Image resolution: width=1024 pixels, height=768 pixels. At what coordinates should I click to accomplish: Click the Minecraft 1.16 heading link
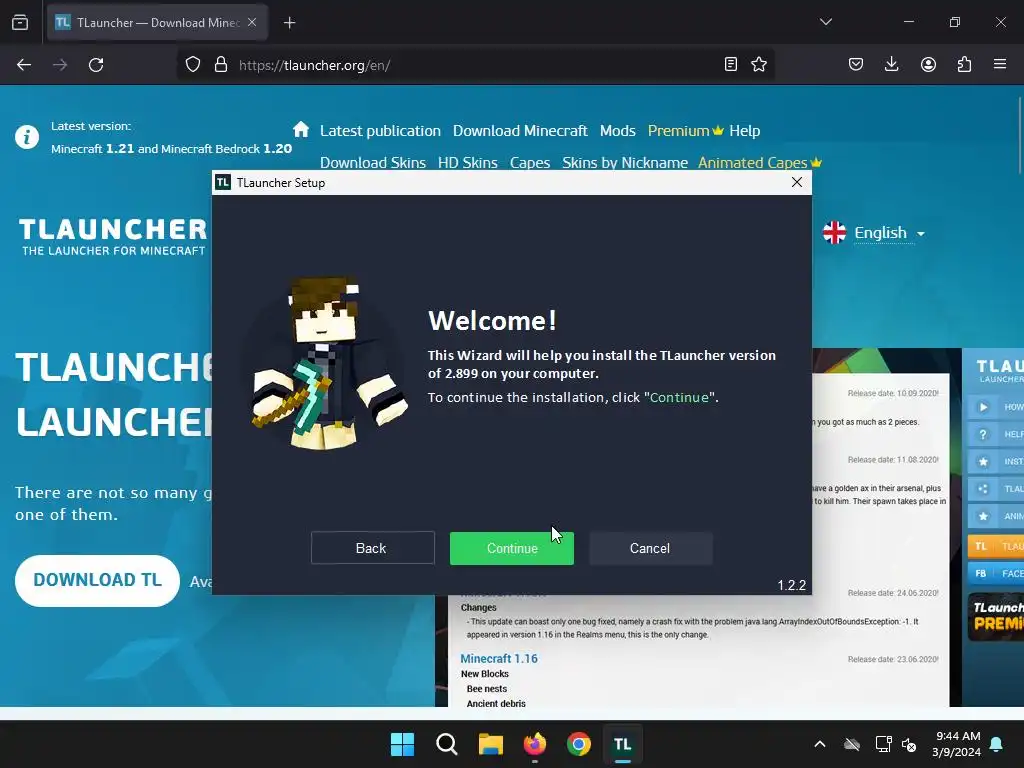[x=499, y=658]
